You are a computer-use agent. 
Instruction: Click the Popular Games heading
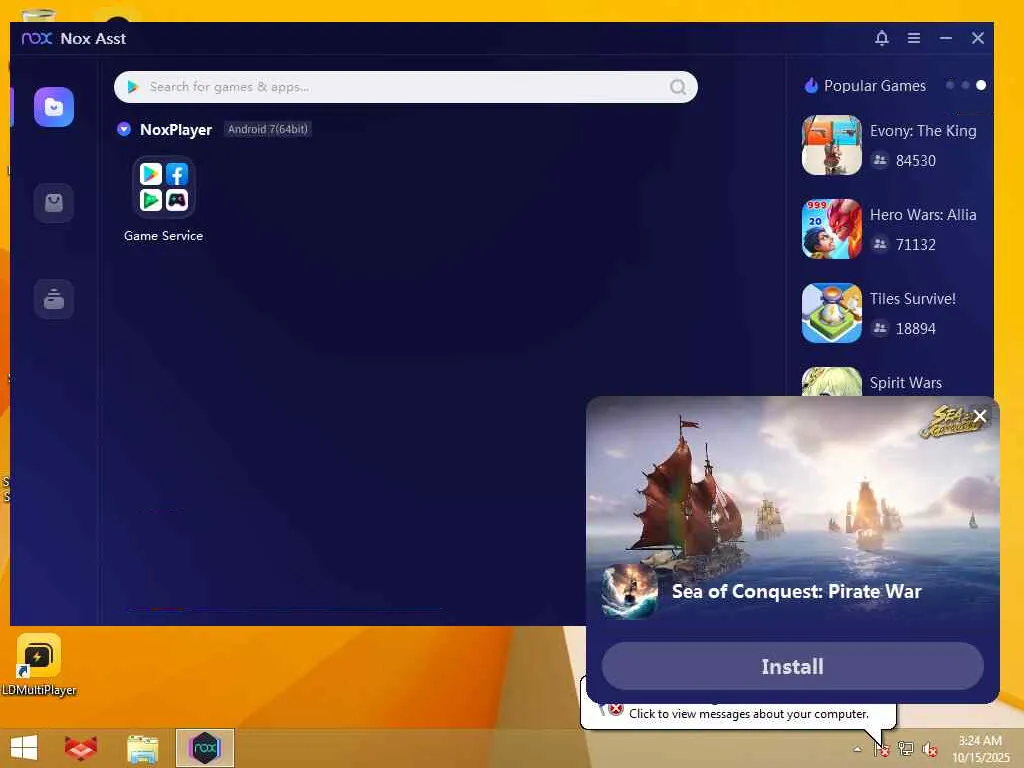pos(874,86)
